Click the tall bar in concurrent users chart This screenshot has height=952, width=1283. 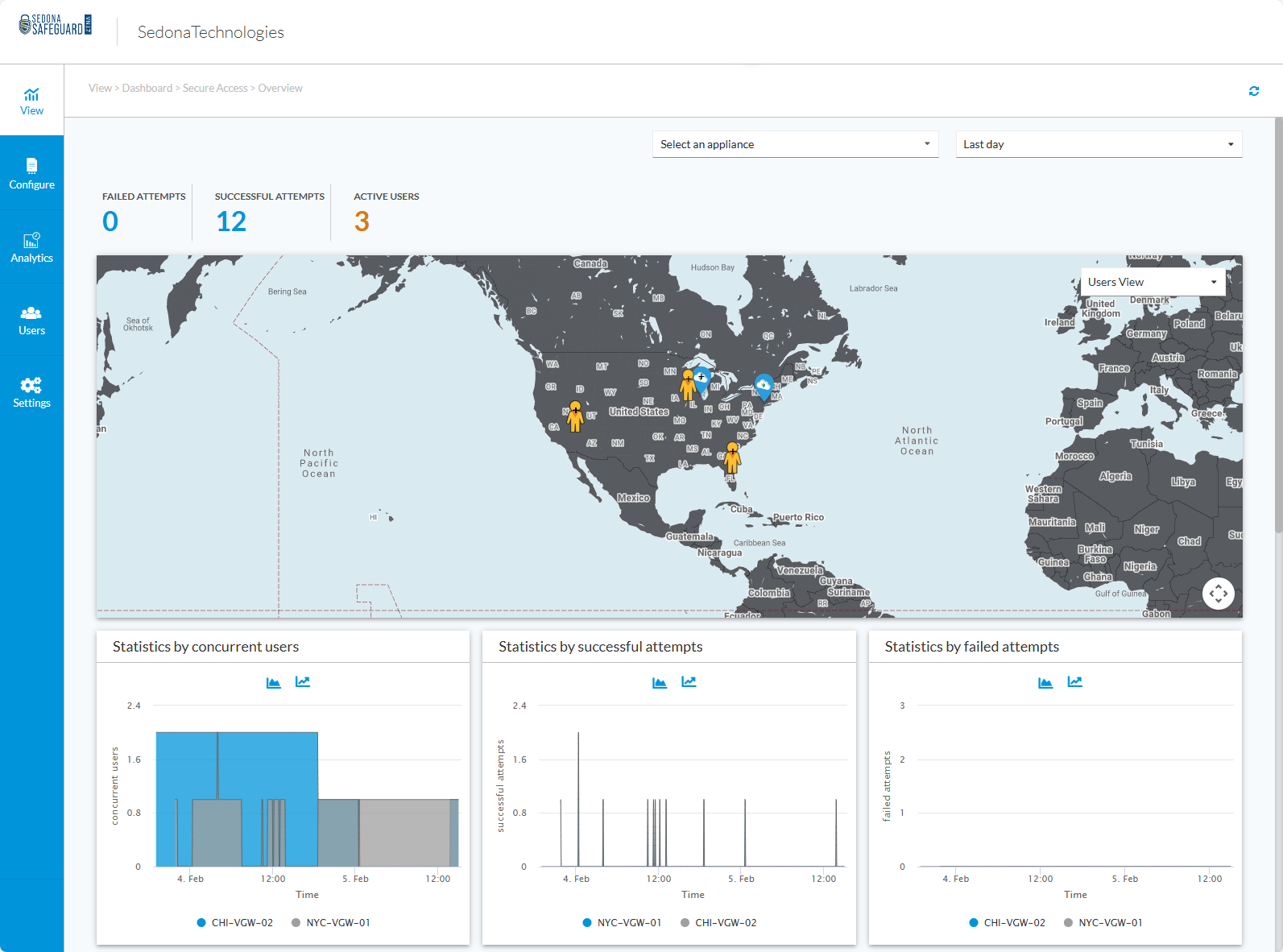(237, 765)
